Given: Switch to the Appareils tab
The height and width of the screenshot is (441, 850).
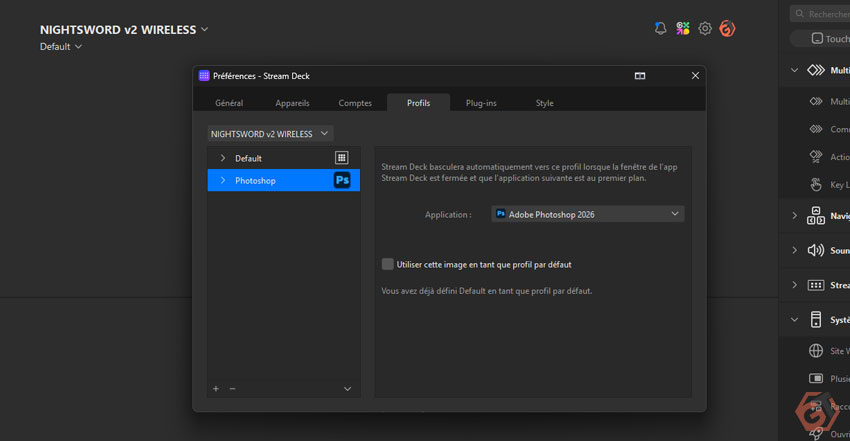Looking at the screenshot, I should point(292,102).
